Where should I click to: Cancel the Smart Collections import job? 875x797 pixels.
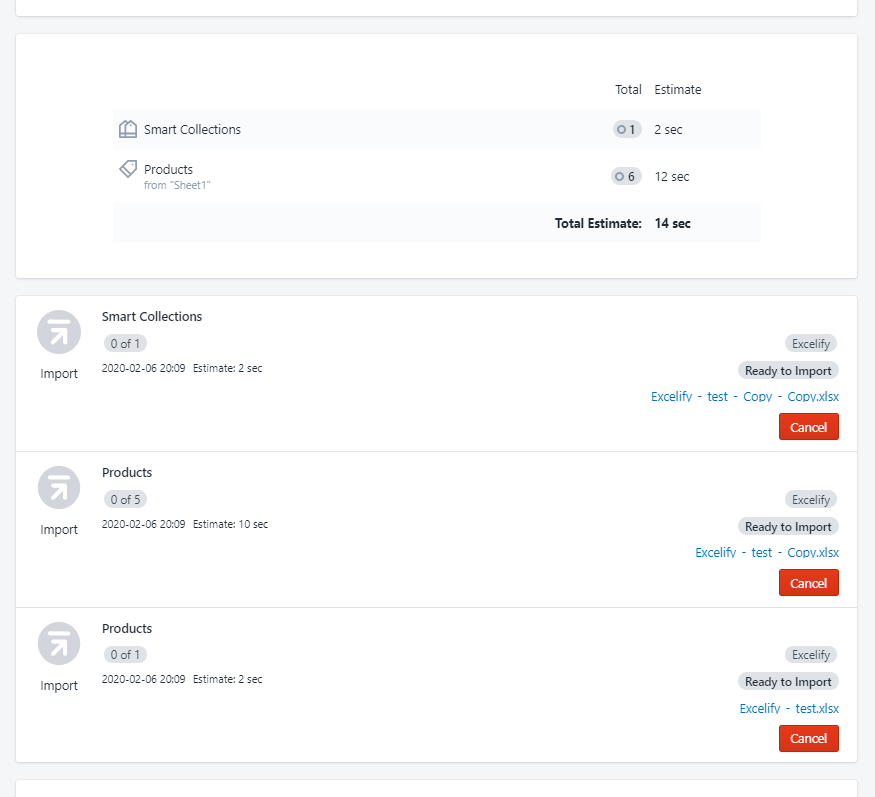(x=808, y=427)
